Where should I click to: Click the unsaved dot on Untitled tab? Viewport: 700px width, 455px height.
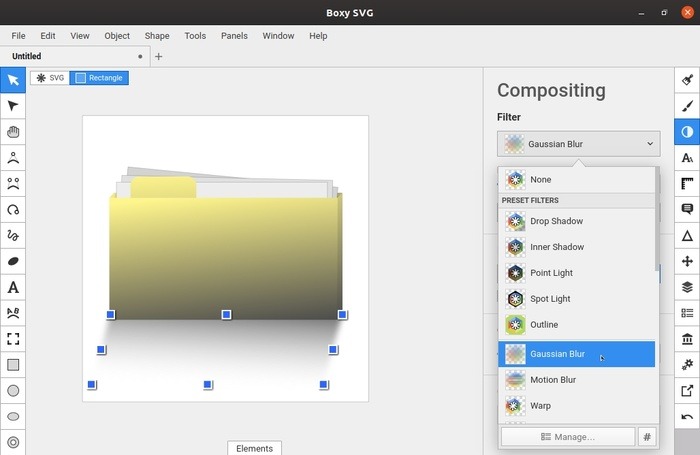[140, 57]
